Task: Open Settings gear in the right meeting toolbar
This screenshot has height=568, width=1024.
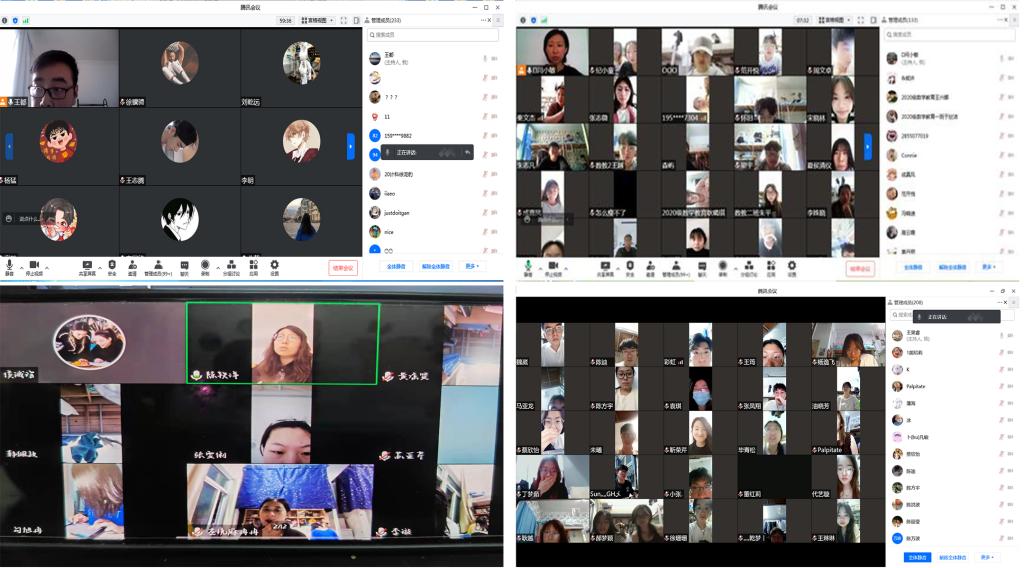Action: click(791, 267)
